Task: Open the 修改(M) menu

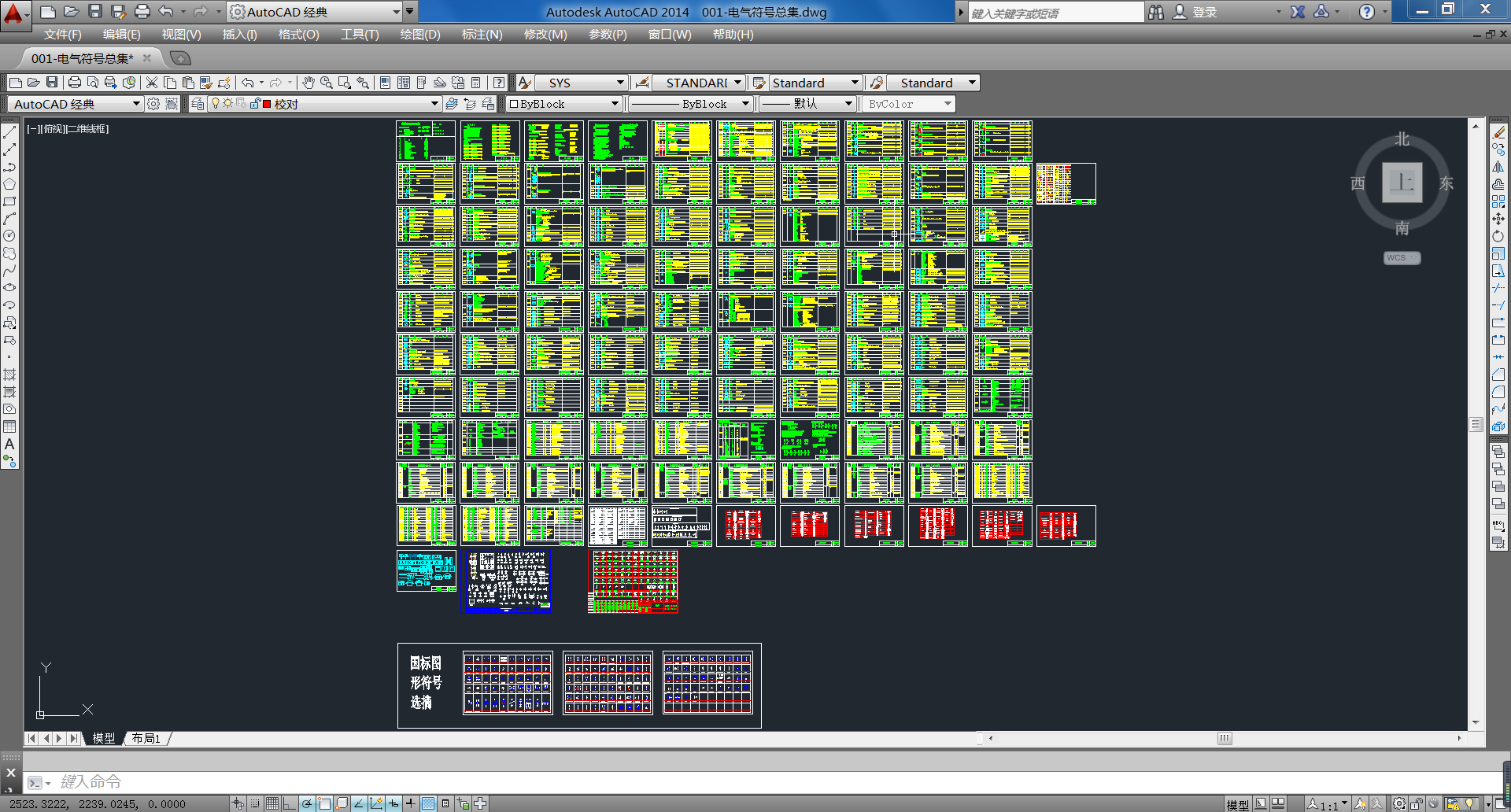Action: tap(545, 35)
